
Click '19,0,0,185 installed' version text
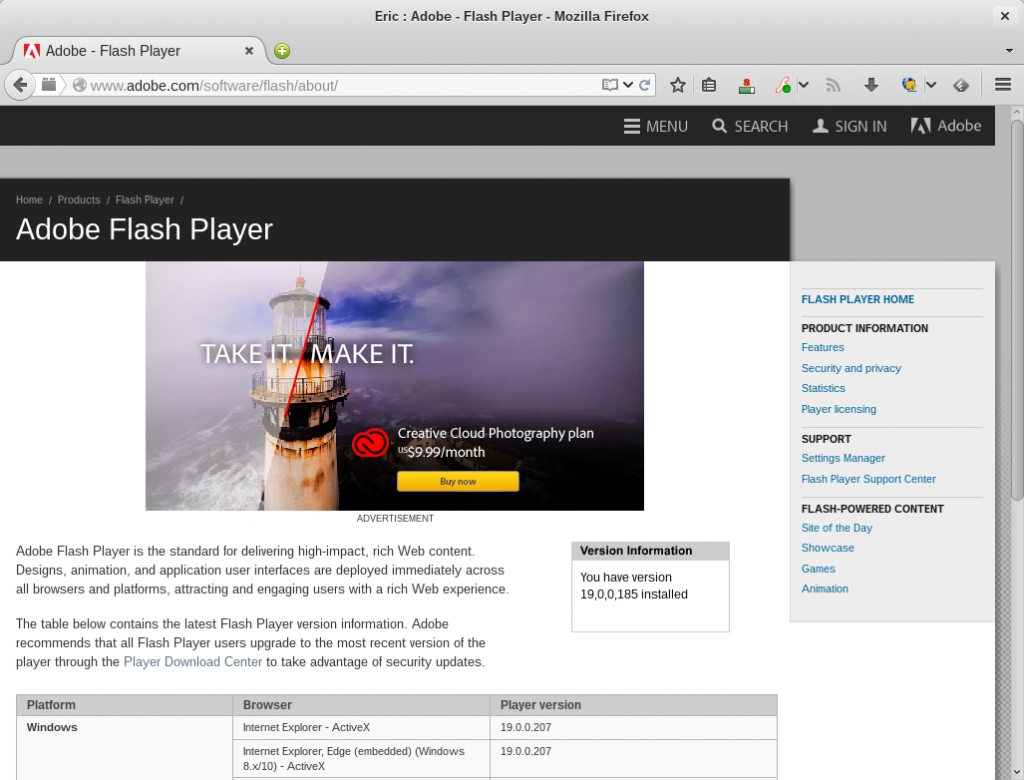(x=633, y=594)
